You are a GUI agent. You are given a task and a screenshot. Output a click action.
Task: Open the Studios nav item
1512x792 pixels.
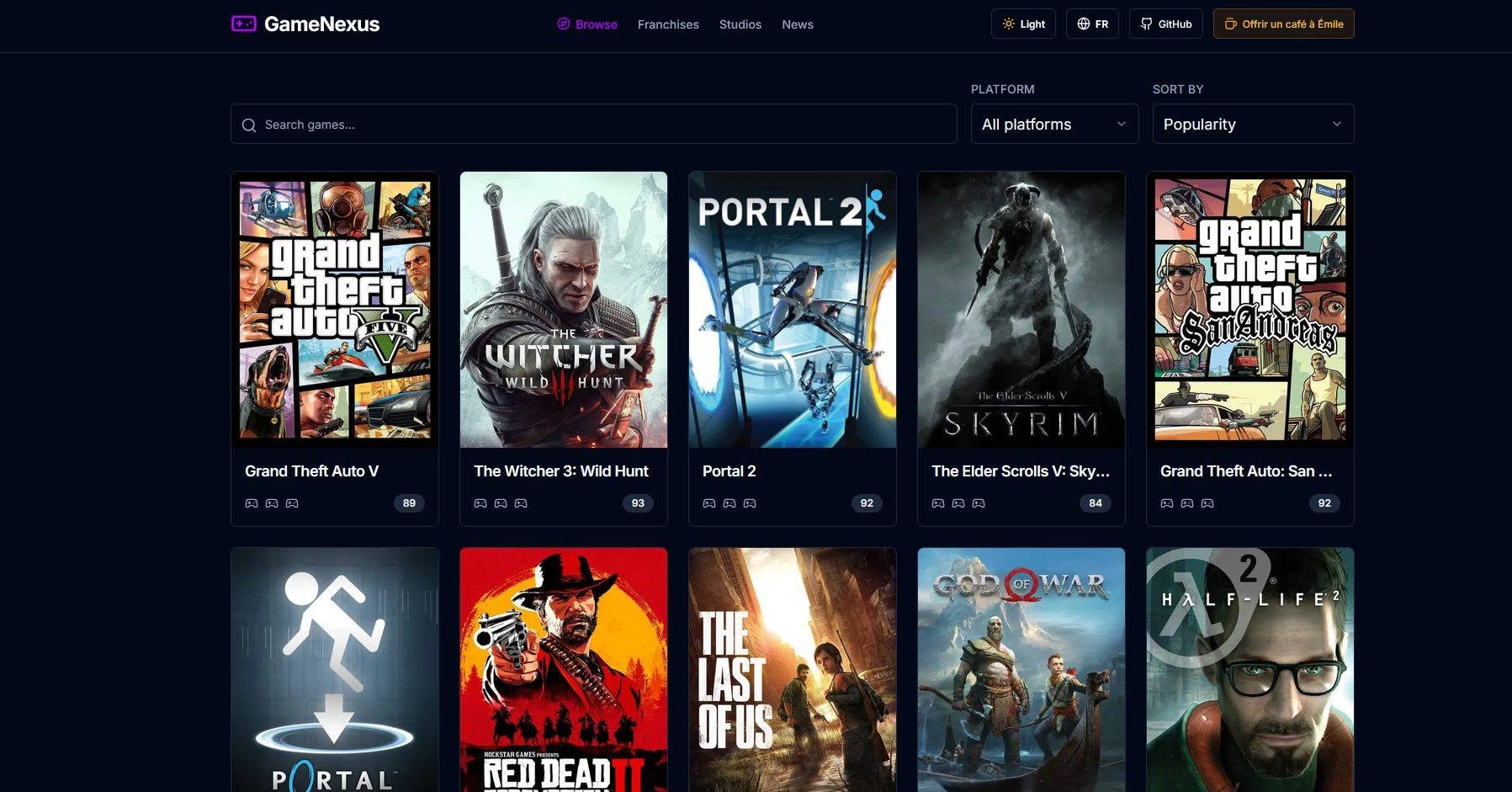pyautogui.click(x=740, y=24)
